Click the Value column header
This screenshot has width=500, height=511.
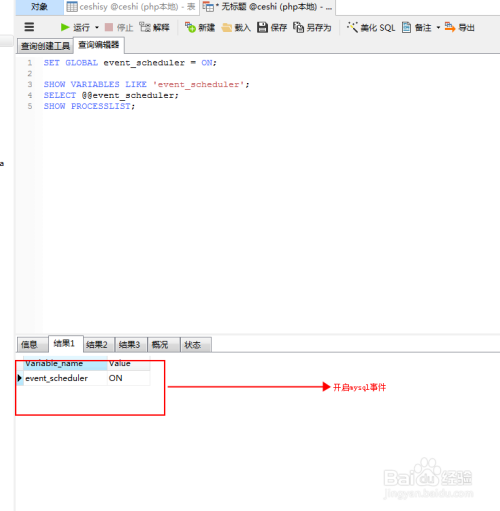tap(129, 363)
